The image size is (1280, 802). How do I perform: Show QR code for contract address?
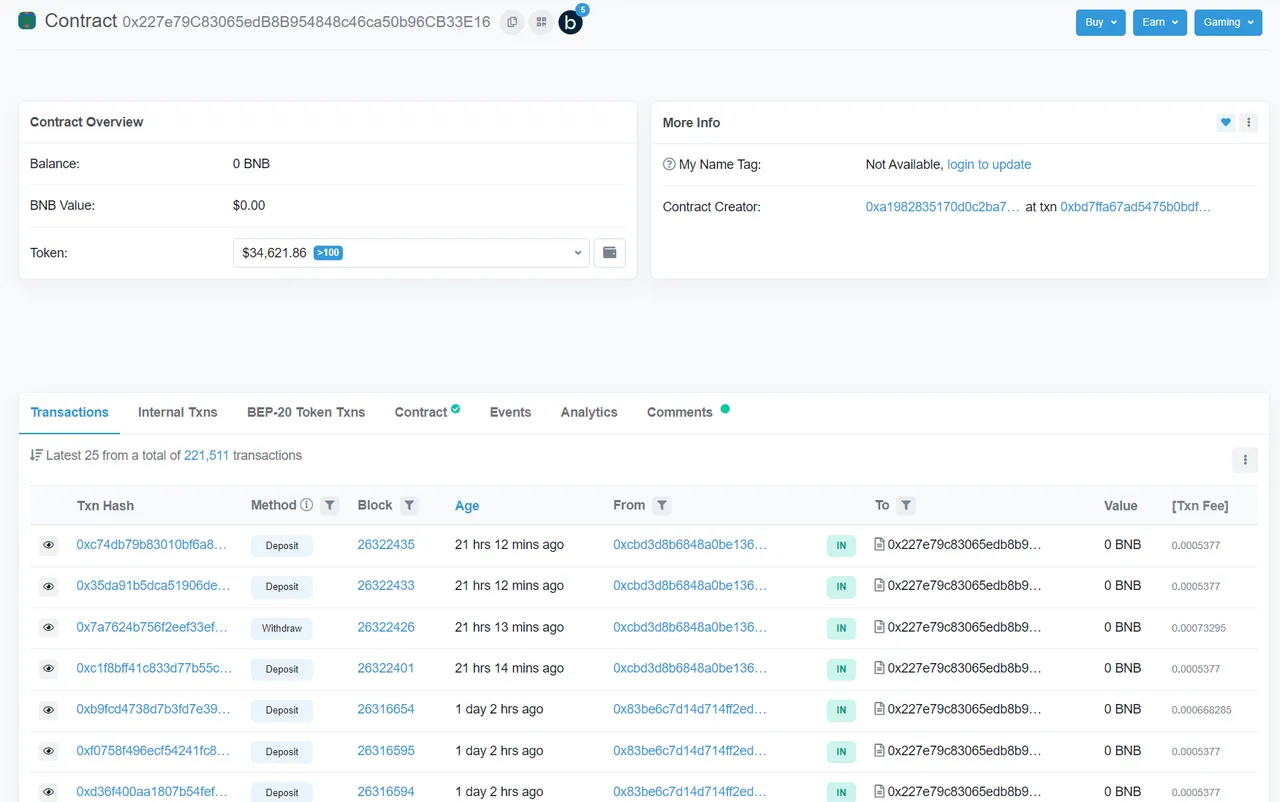pos(541,22)
